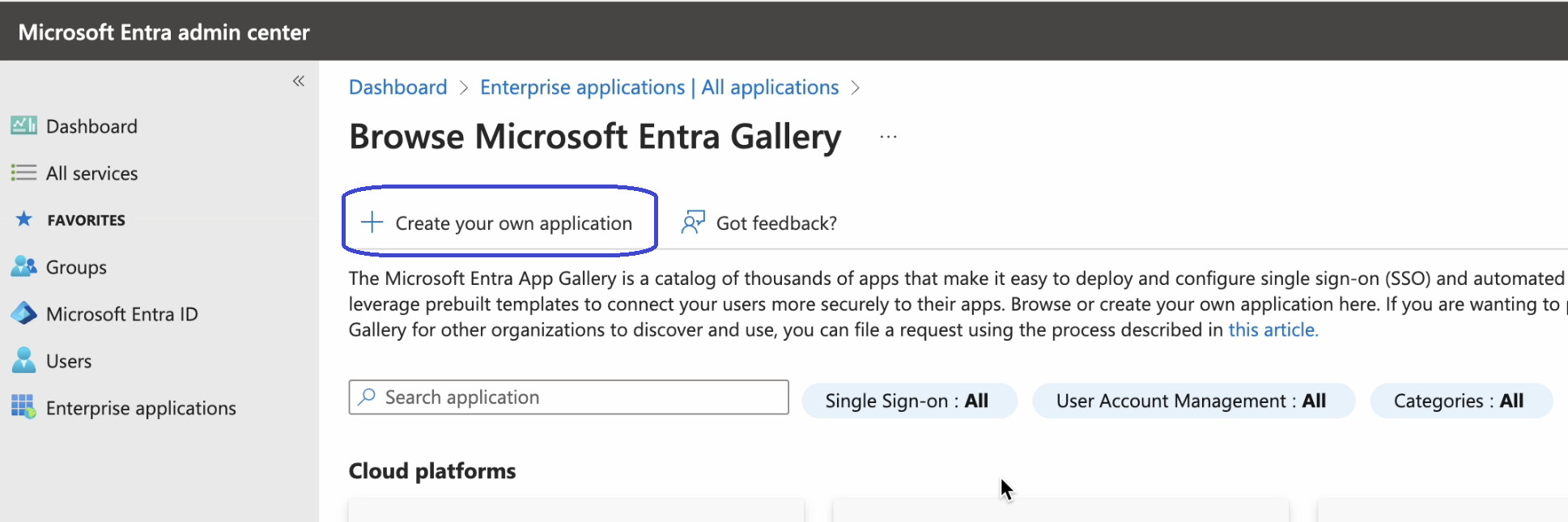
Task: Open the 'this article' link
Action: point(1273,329)
